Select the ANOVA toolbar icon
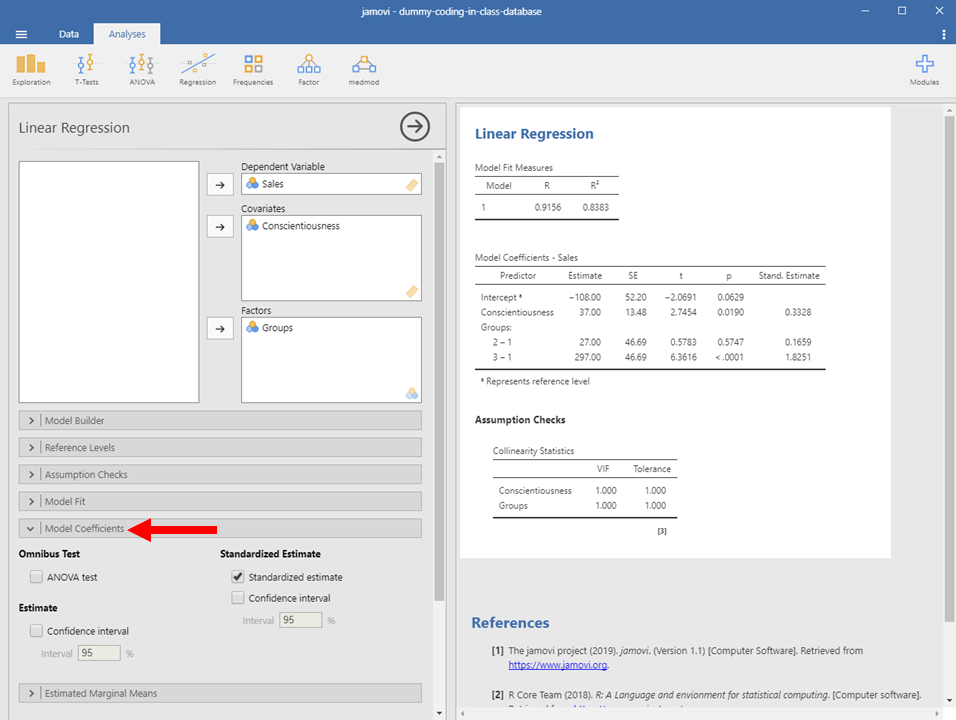The height and width of the screenshot is (720, 956). (142, 69)
